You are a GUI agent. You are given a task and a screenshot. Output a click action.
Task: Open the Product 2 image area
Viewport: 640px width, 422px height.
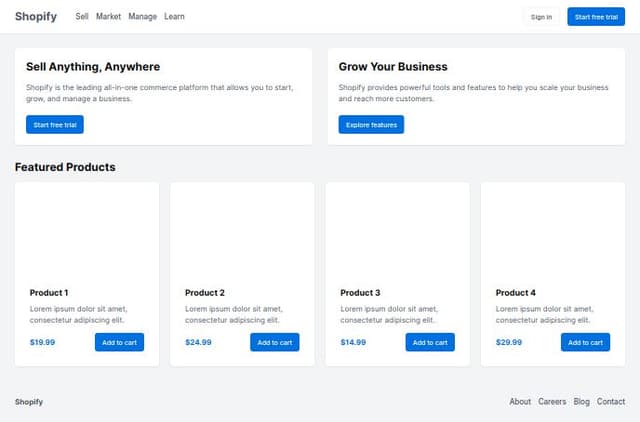tap(242, 230)
